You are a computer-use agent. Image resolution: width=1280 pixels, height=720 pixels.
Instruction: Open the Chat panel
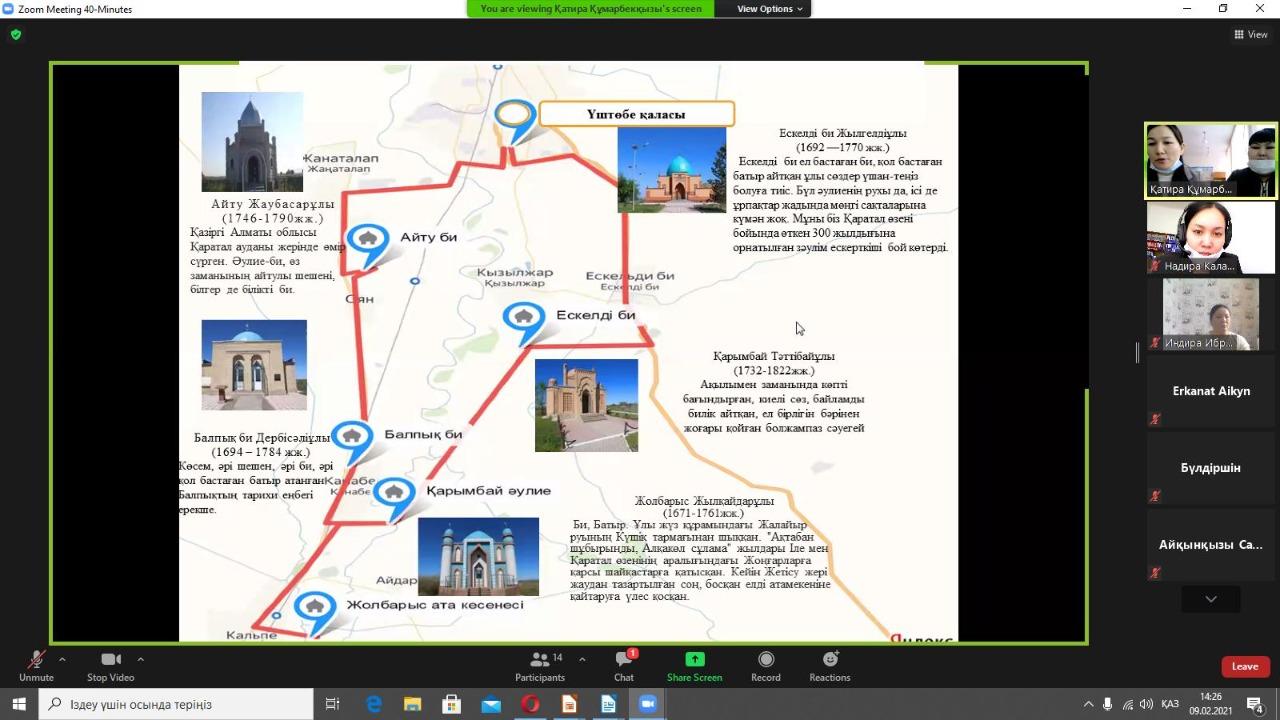coord(624,664)
